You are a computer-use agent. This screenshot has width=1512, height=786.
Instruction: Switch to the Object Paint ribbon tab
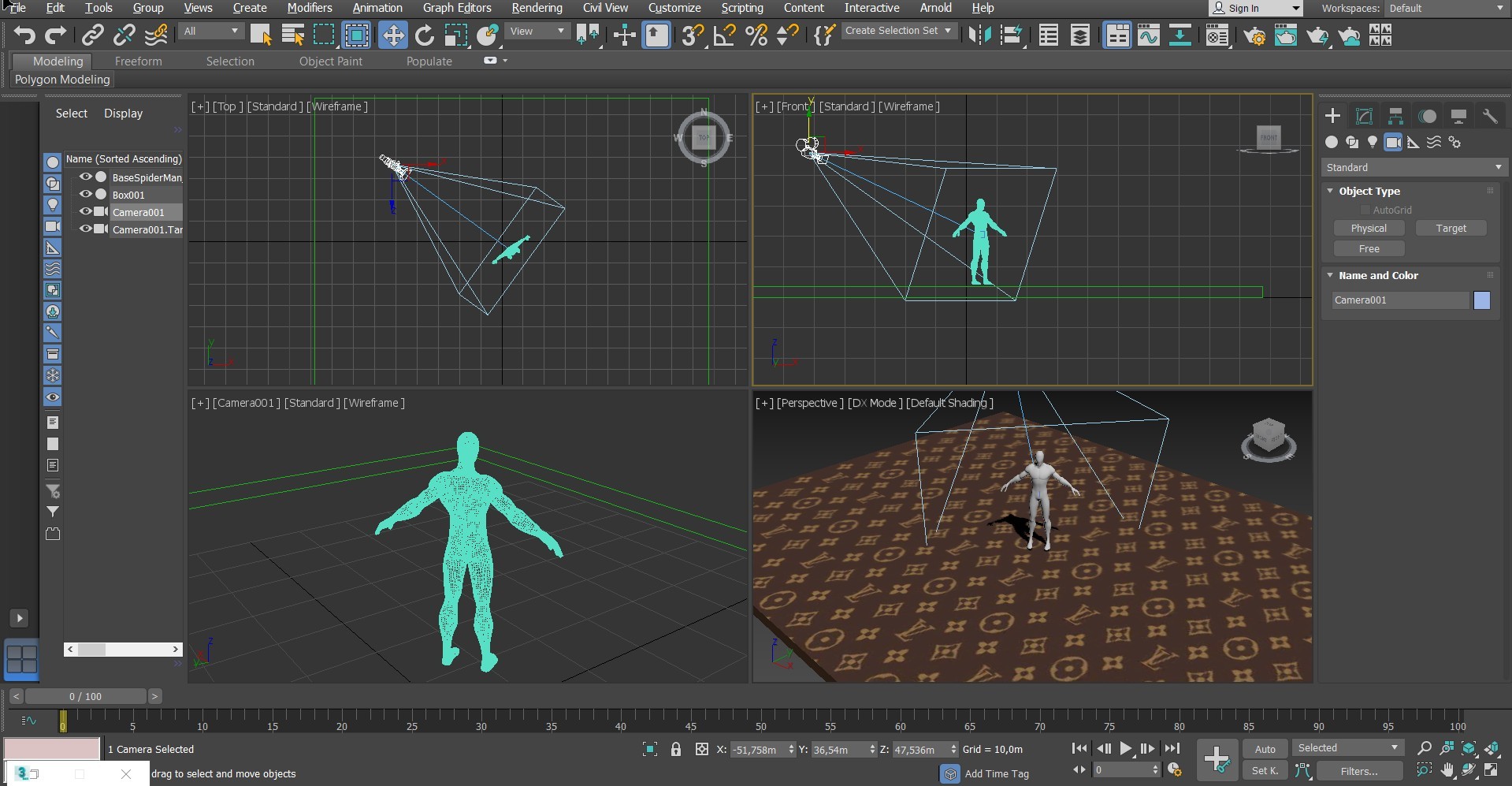tap(331, 61)
